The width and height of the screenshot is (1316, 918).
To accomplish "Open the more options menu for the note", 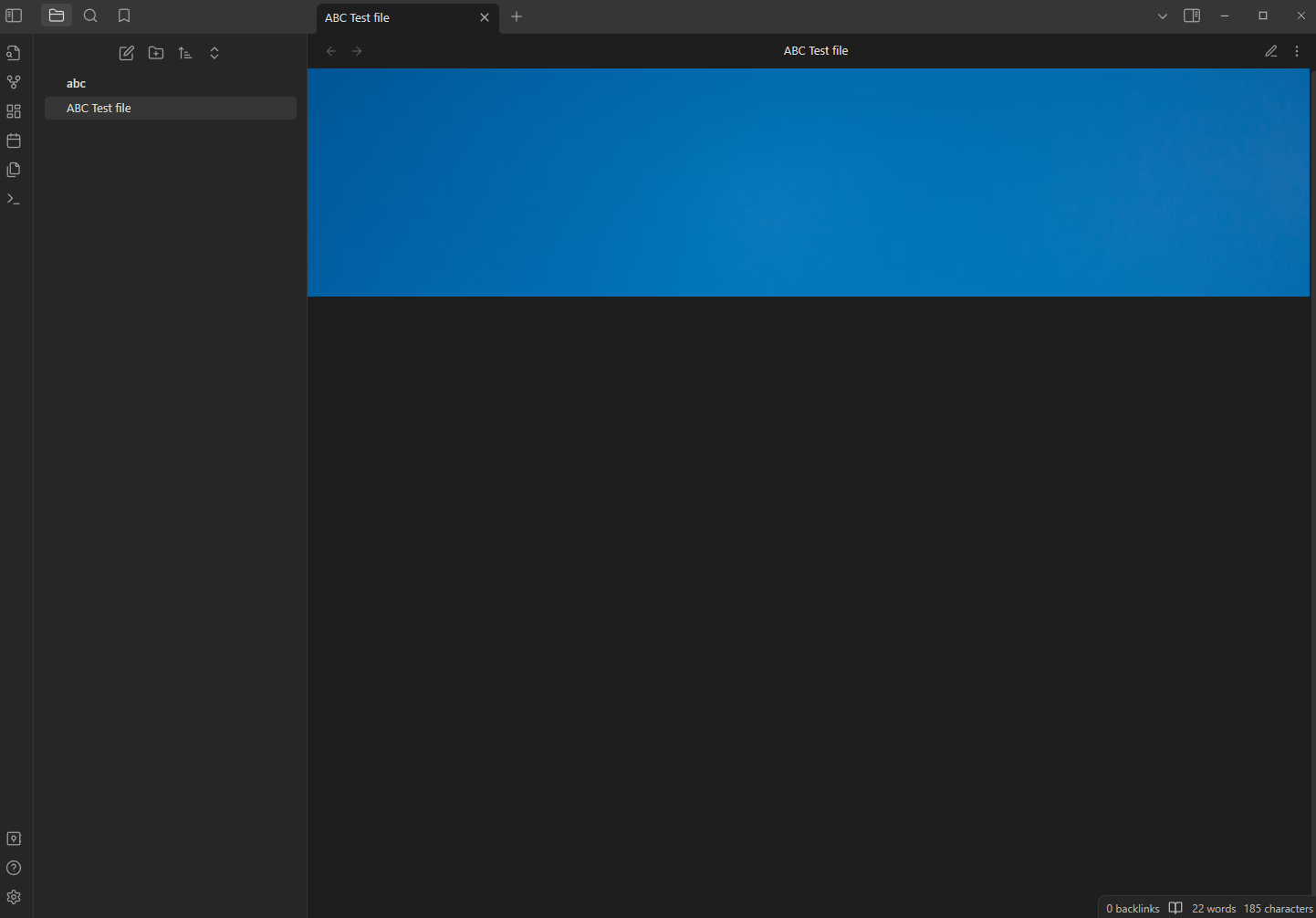I will point(1297,51).
